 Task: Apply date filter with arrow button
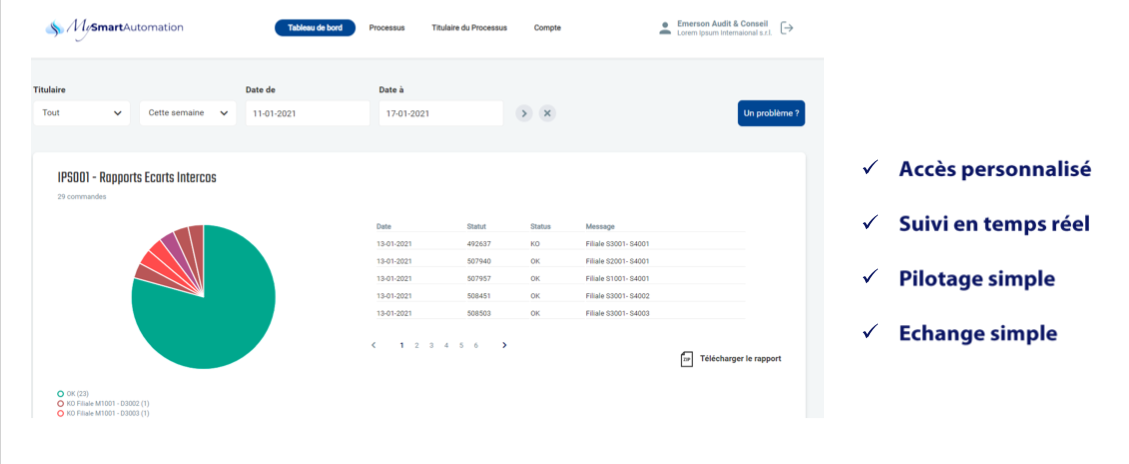click(x=524, y=113)
